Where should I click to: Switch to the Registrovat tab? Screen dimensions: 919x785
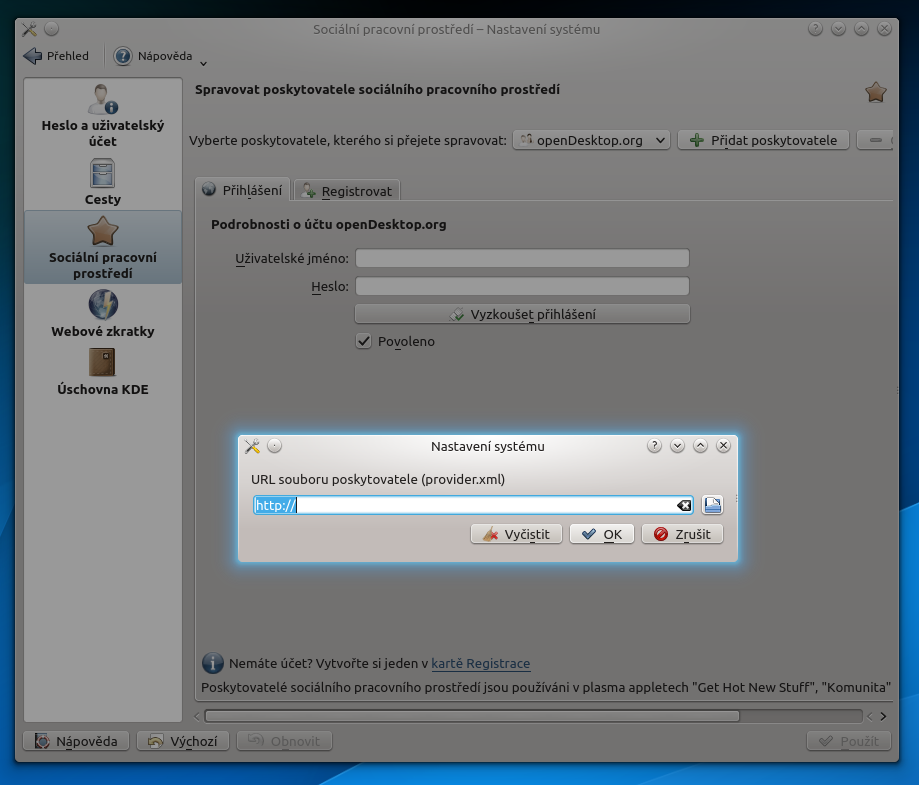347,191
